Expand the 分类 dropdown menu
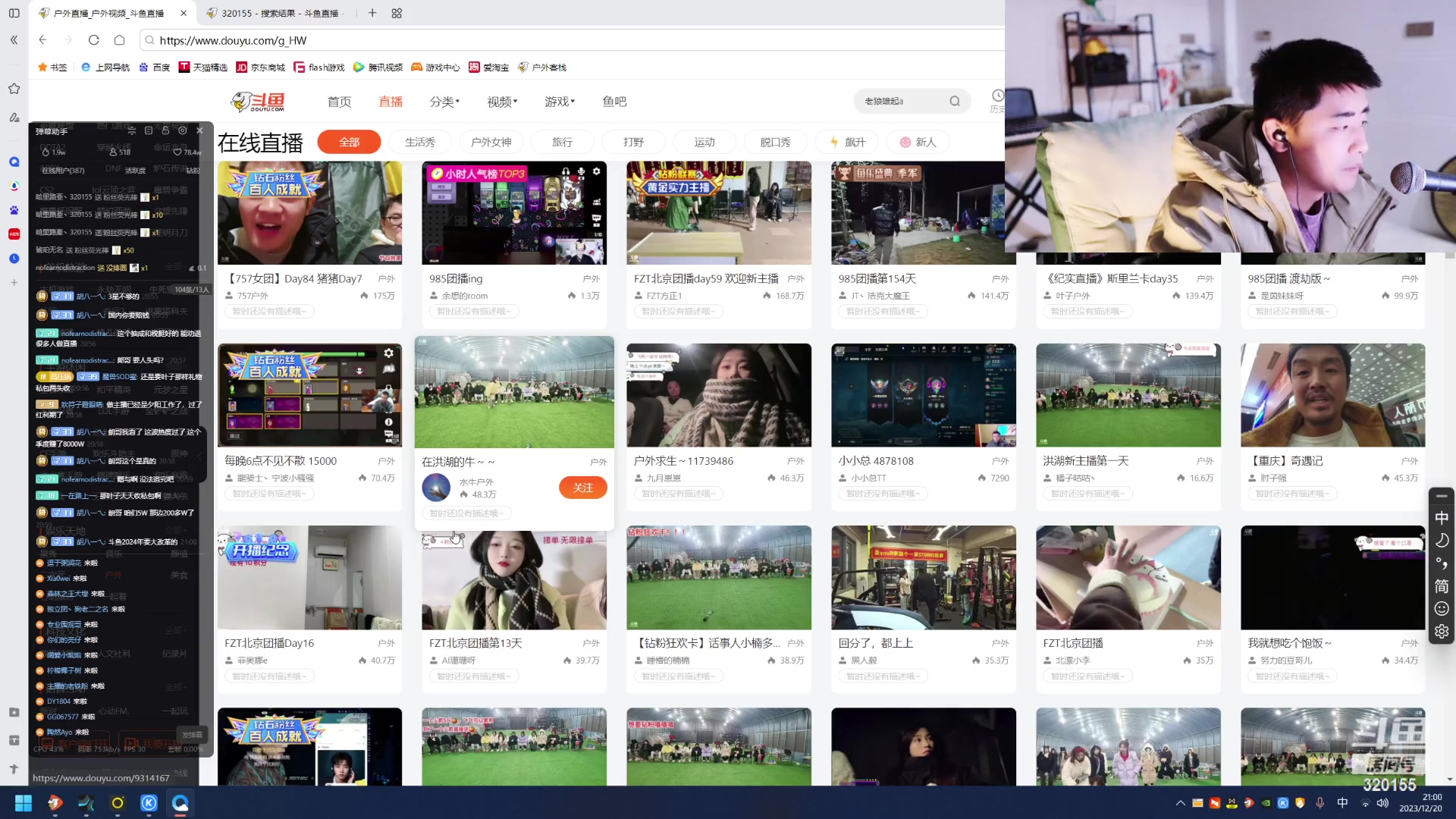Image resolution: width=1456 pixels, height=819 pixels. click(x=444, y=102)
